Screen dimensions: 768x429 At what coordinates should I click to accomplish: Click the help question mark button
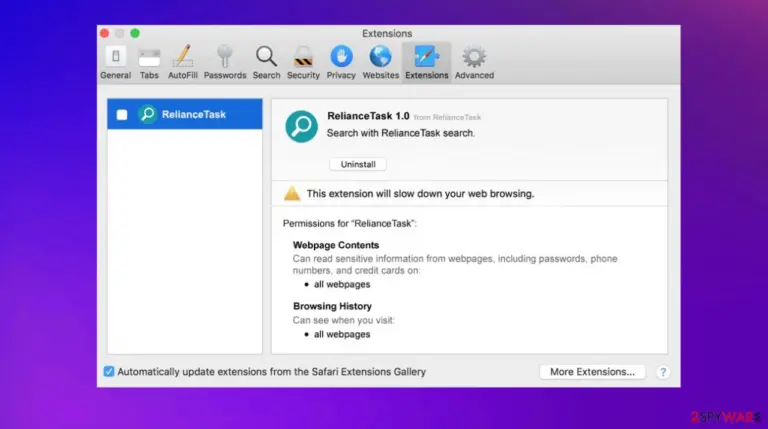[x=663, y=372]
